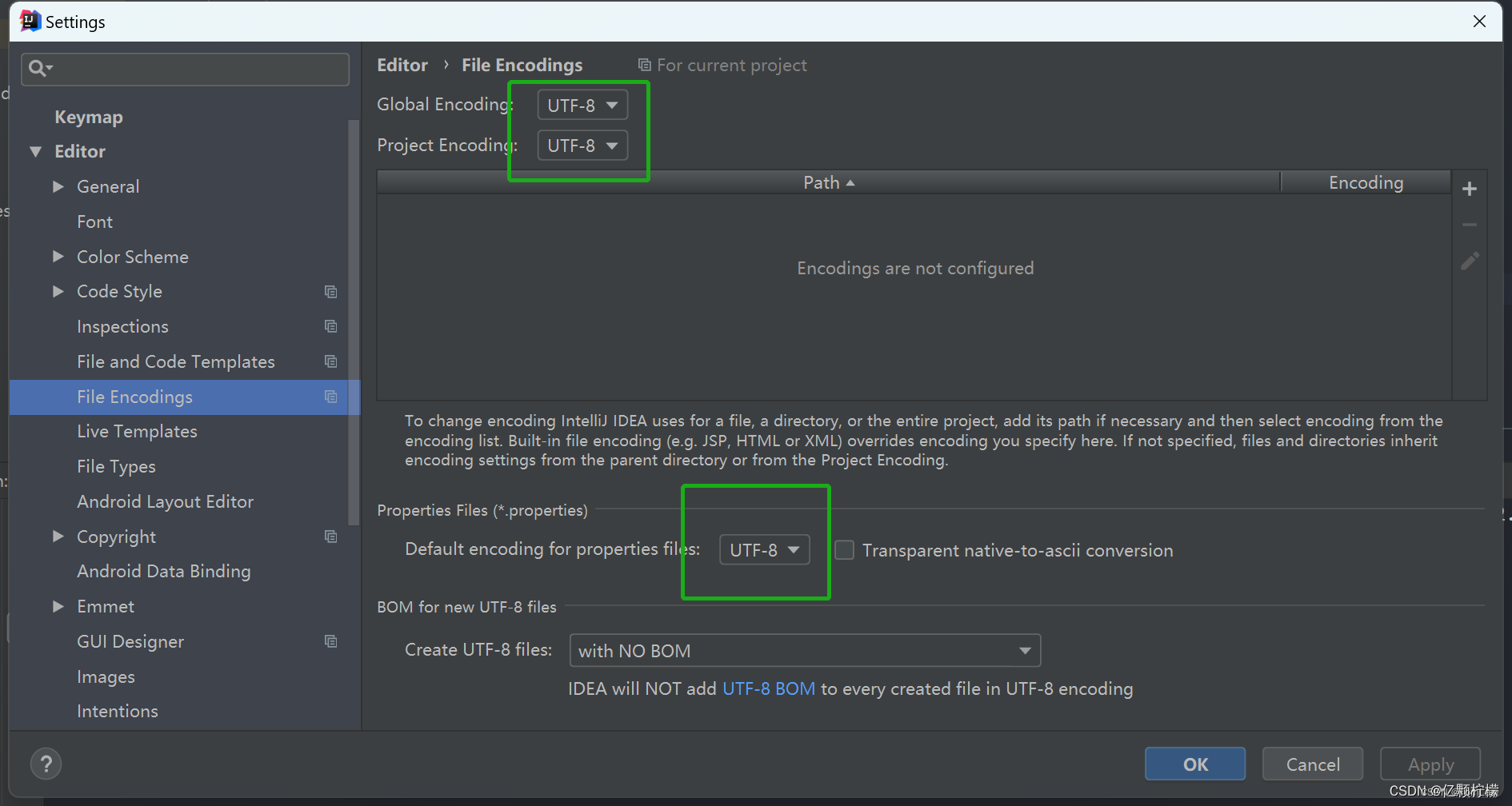Image resolution: width=1512 pixels, height=806 pixels.
Task: Select File Encodings item
Action: point(185,397)
